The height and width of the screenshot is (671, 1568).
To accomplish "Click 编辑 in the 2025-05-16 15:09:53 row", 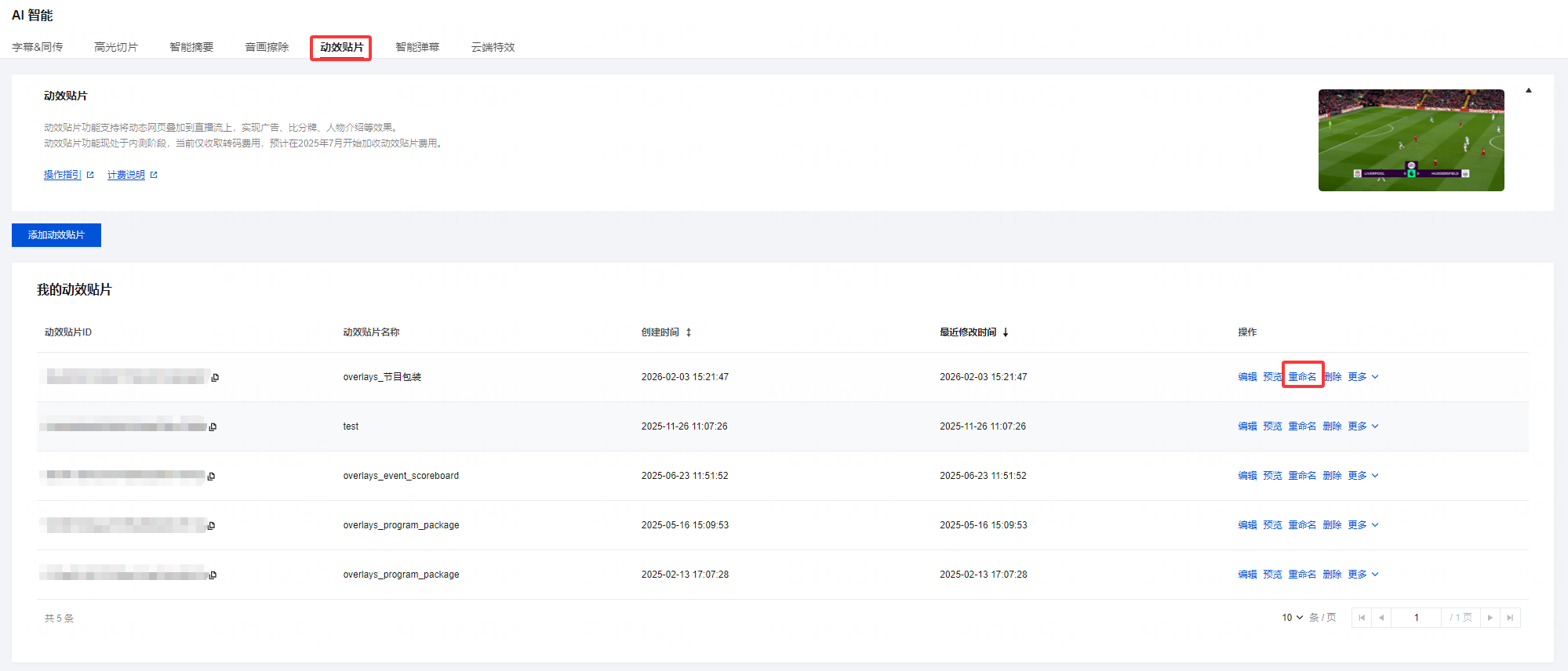I will (x=1247, y=525).
